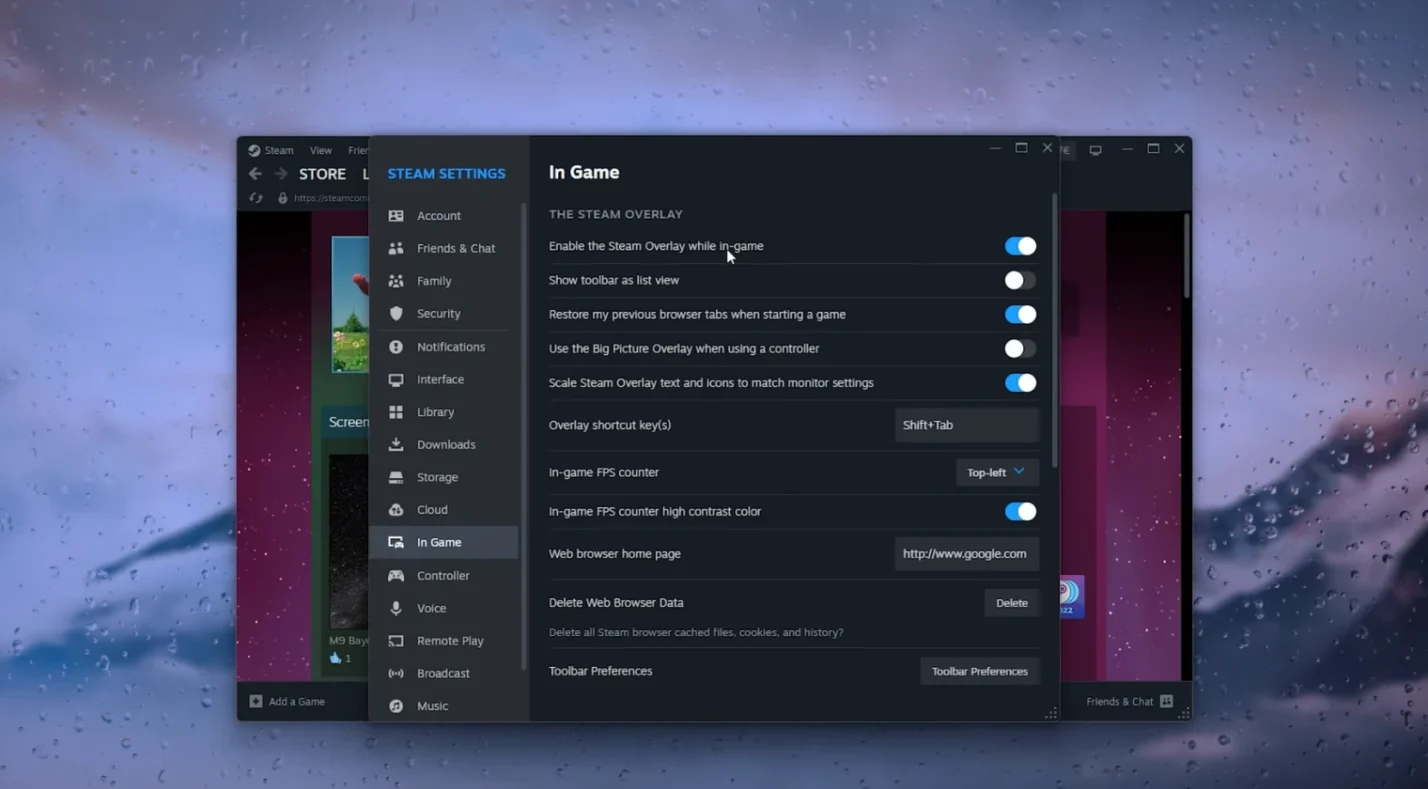Disable the Steam Overlay while in-game

click(x=1019, y=245)
